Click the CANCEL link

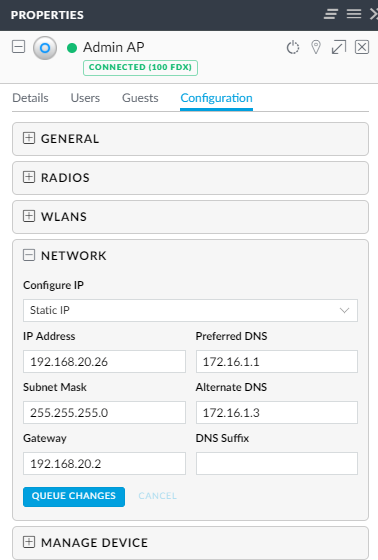[x=158, y=496]
